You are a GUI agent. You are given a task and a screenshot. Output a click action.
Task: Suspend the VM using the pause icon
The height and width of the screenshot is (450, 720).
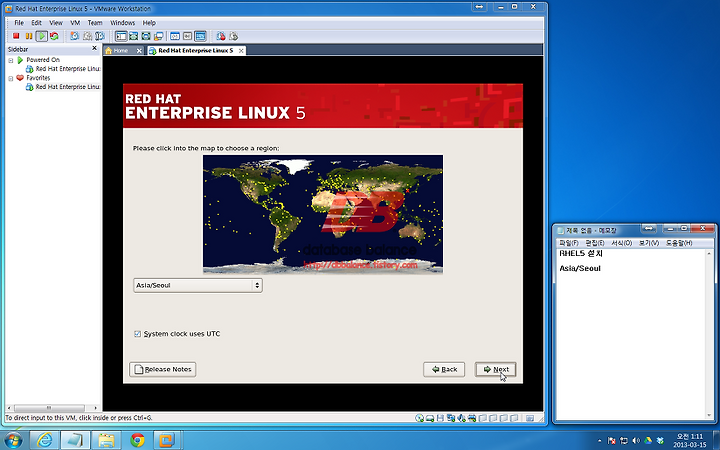point(29,36)
